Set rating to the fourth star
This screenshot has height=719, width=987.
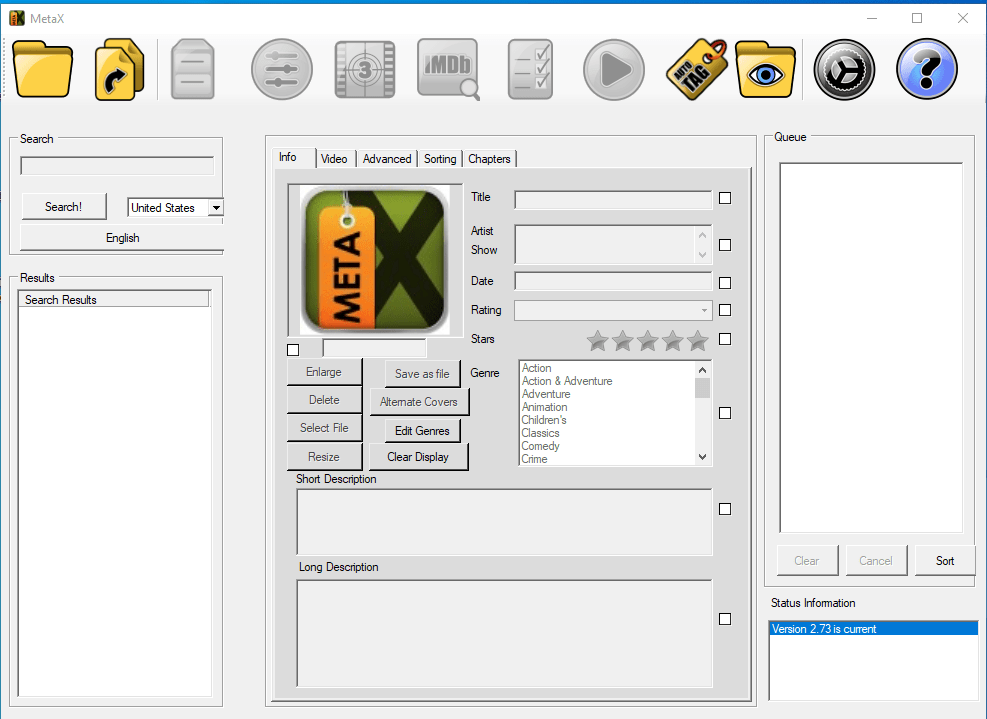[672, 341]
